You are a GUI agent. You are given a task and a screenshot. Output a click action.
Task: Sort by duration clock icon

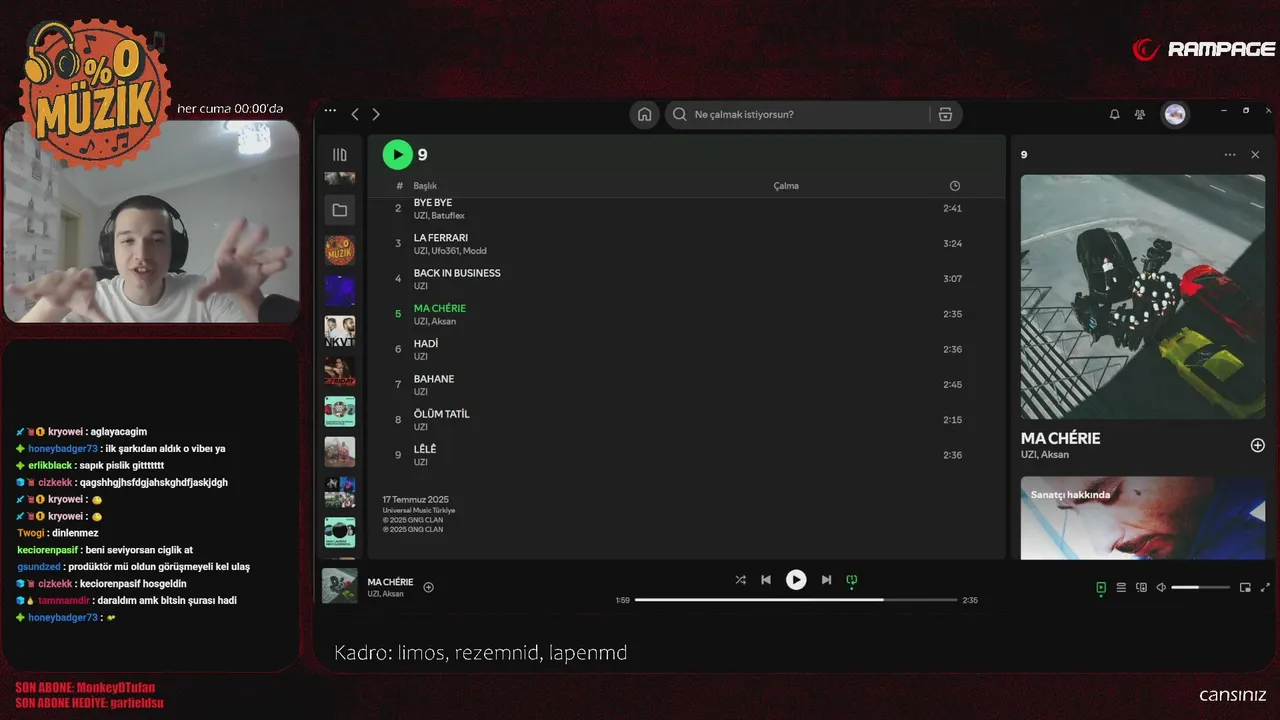(x=955, y=186)
